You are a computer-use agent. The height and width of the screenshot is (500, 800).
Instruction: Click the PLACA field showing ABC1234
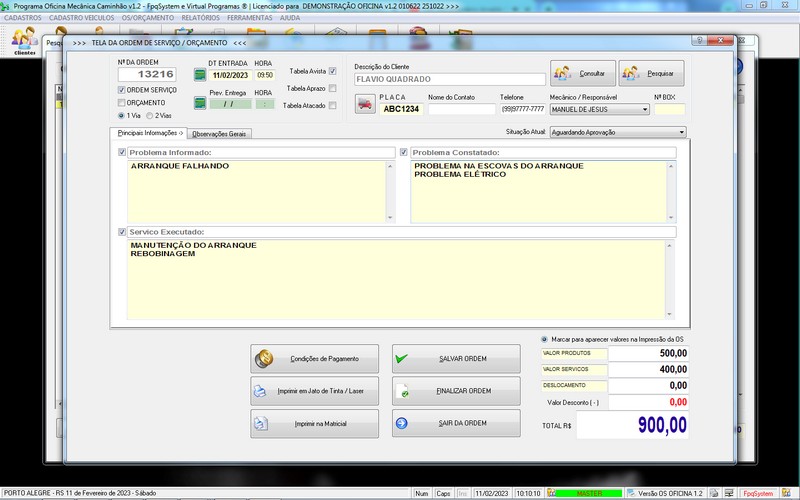[x=401, y=109]
